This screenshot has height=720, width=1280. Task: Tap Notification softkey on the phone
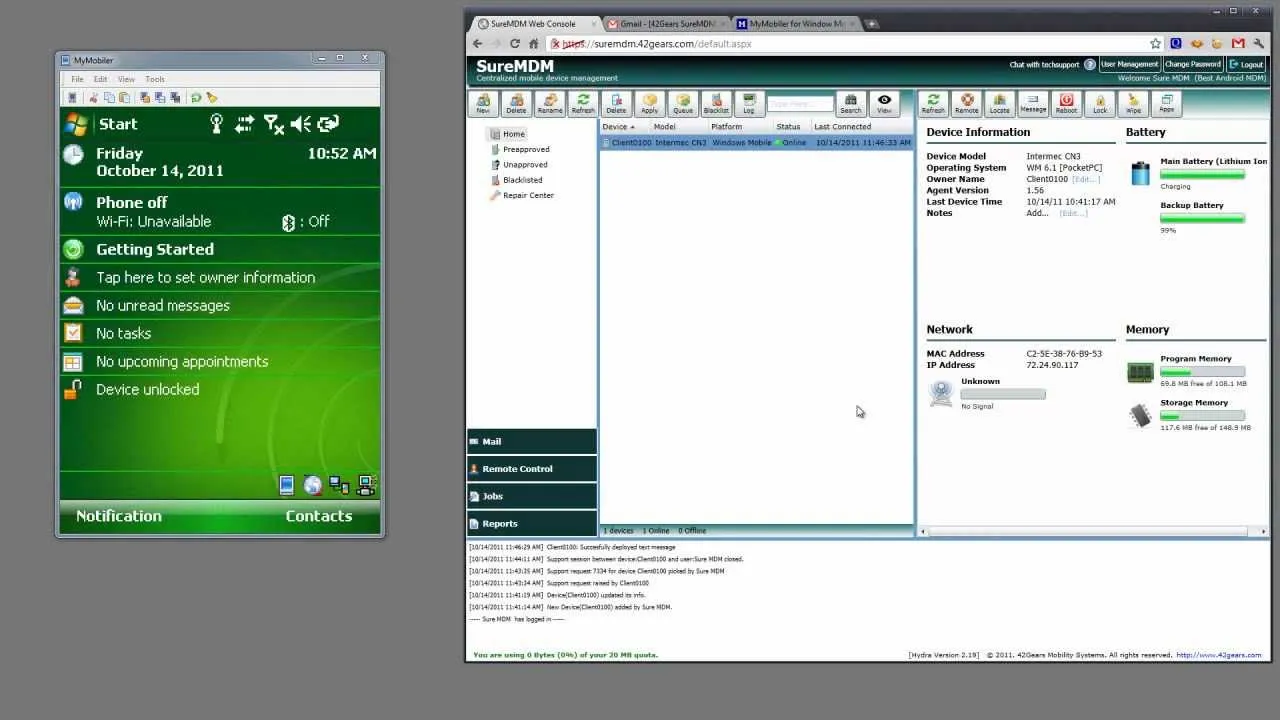(x=119, y=516)
